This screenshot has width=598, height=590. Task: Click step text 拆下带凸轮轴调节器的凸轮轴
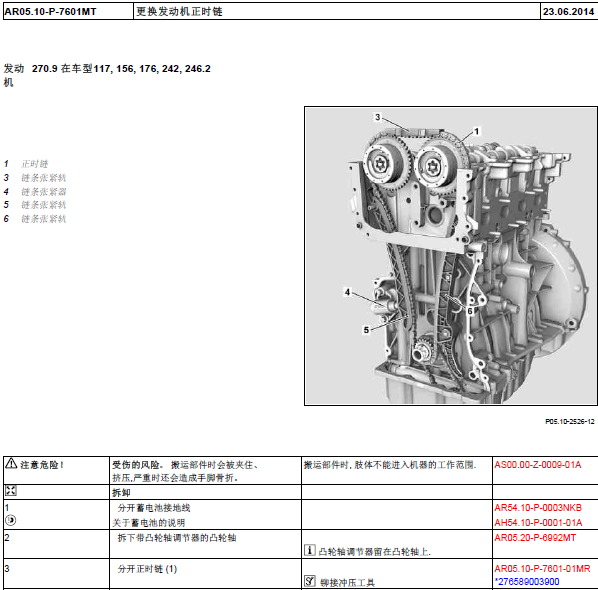pyautogui.click(x=177, y=538)
